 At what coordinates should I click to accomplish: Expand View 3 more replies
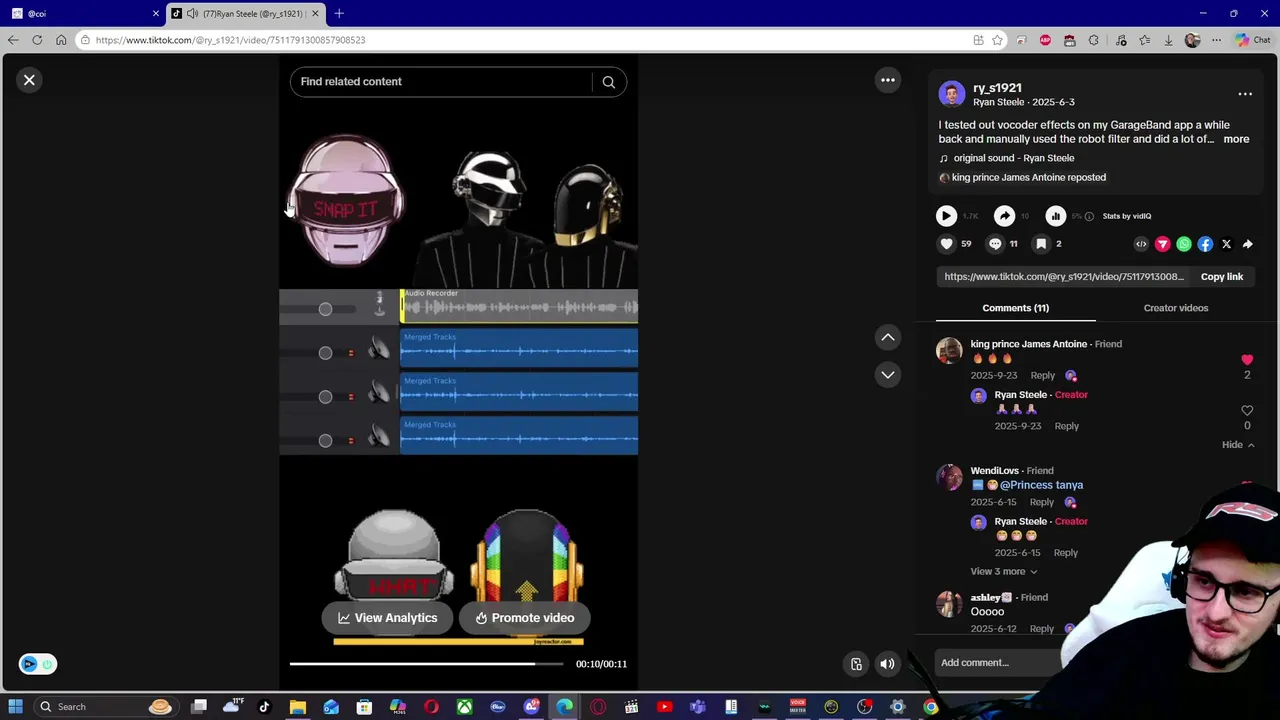(x=1003, y=572)
